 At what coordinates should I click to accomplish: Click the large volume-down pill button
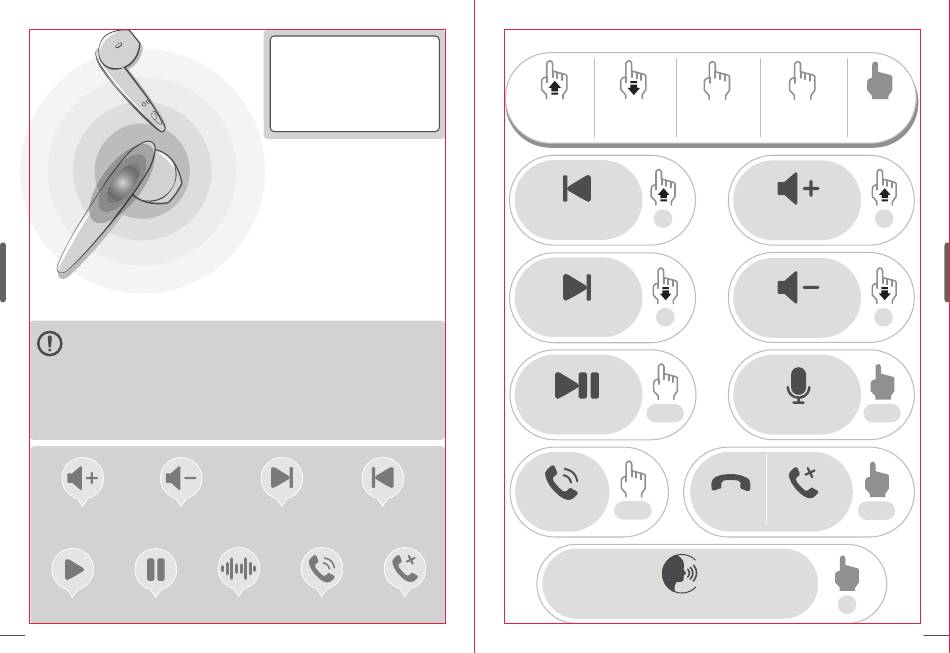click(x=797, y=297)
